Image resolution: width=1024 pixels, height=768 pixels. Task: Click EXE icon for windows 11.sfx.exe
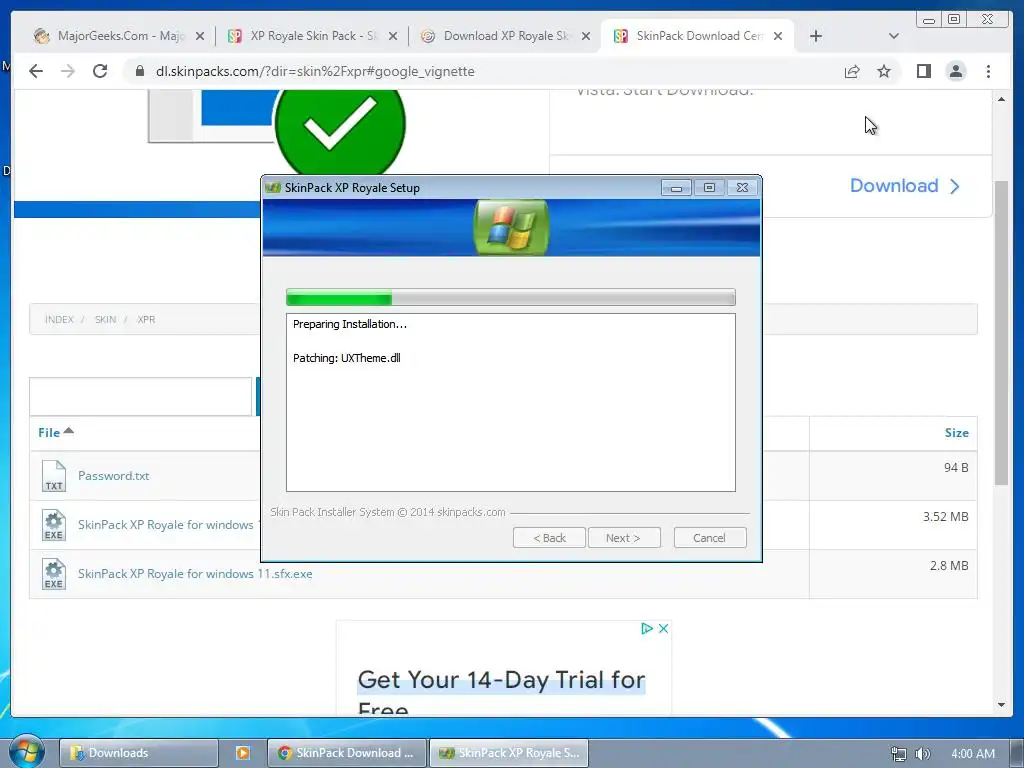tap(54, 574)
